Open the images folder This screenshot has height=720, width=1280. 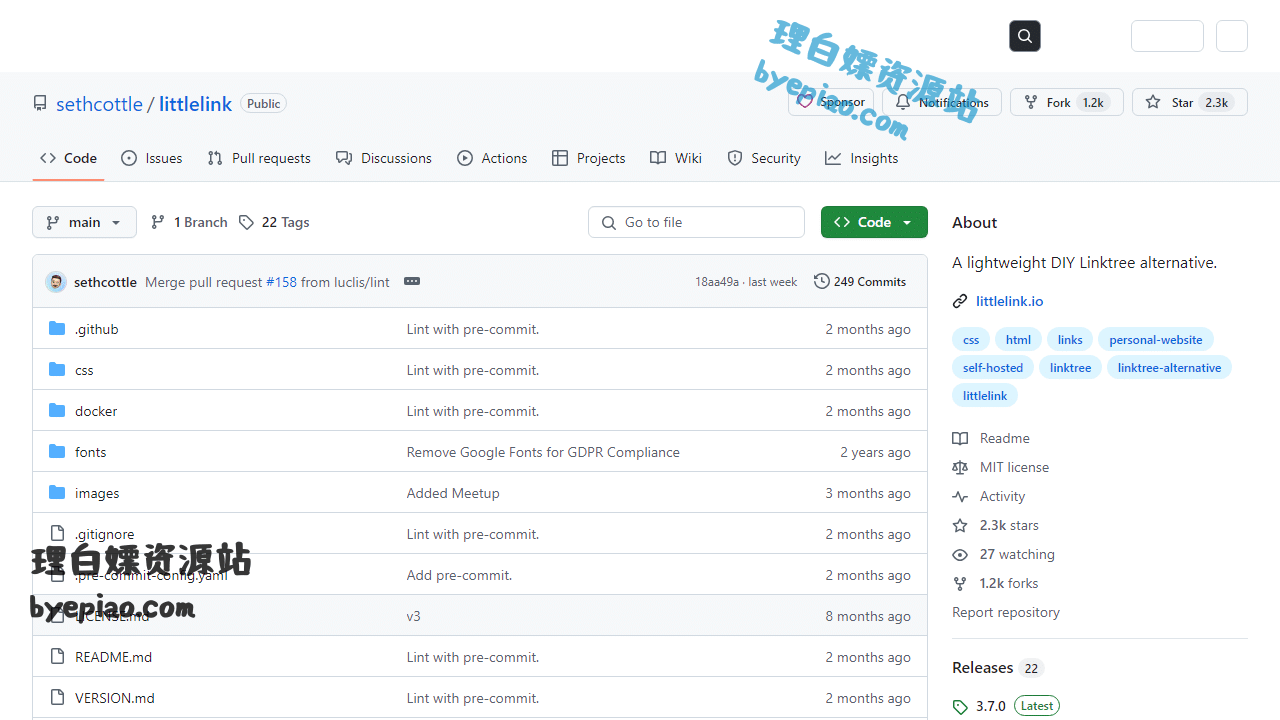(x=97, y=493)
